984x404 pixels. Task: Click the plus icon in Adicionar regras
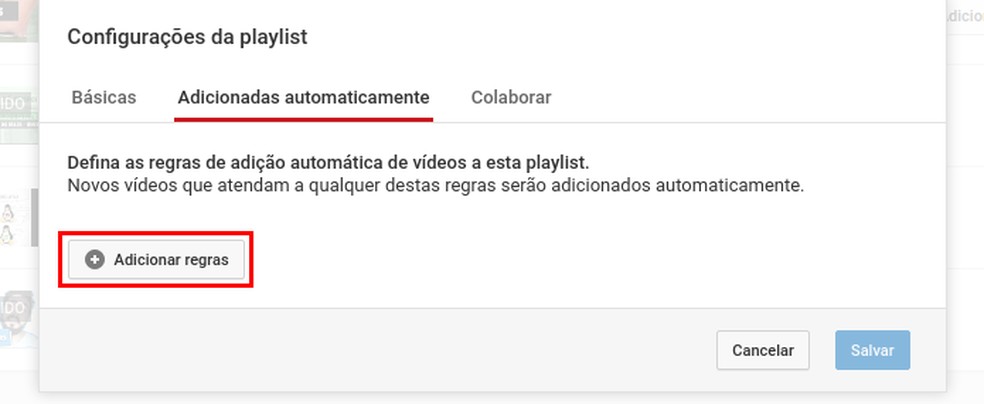point(94,260)
